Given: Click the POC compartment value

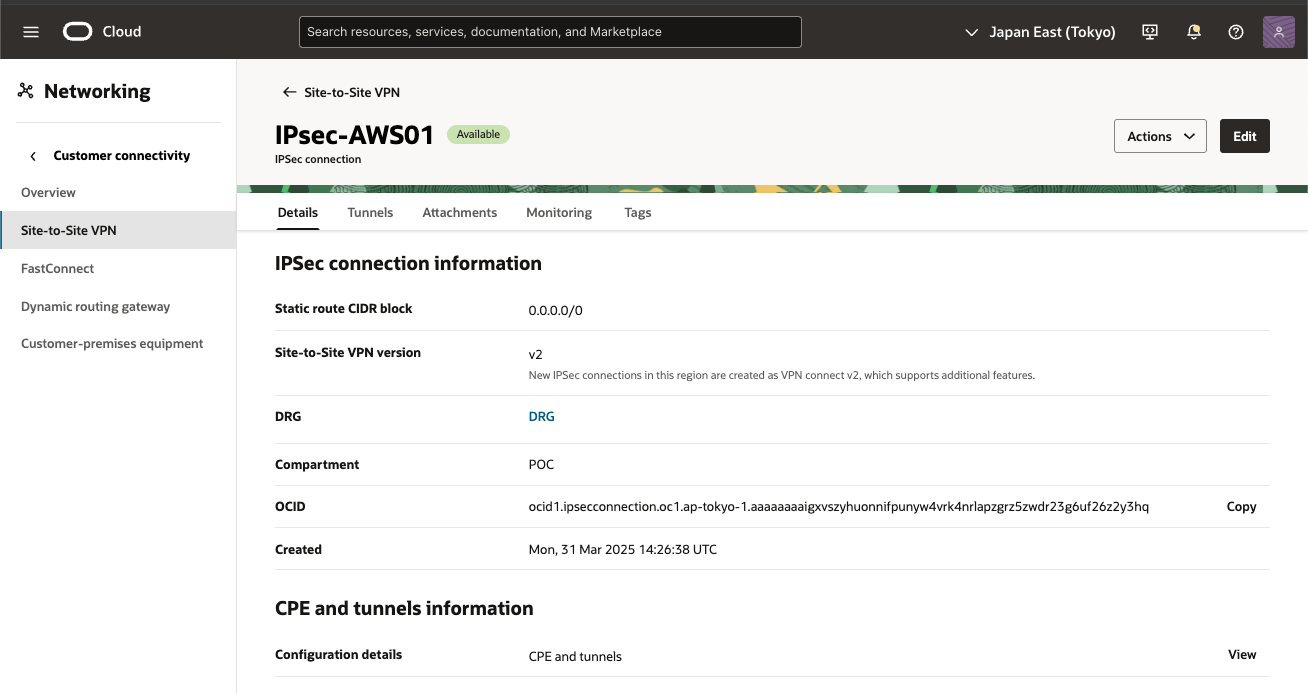Looking at the screenshot, I should pyautogui.click(x=541, y=465).
